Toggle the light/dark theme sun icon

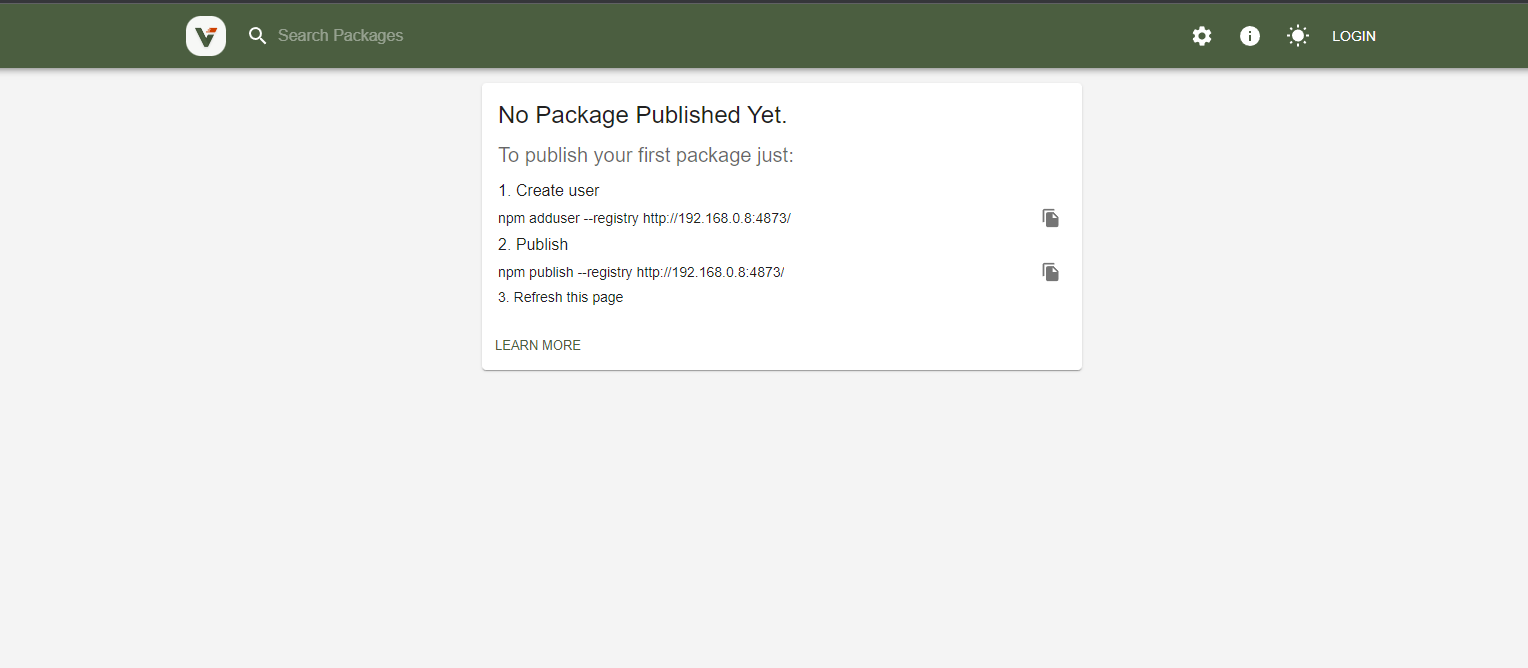1298,36
